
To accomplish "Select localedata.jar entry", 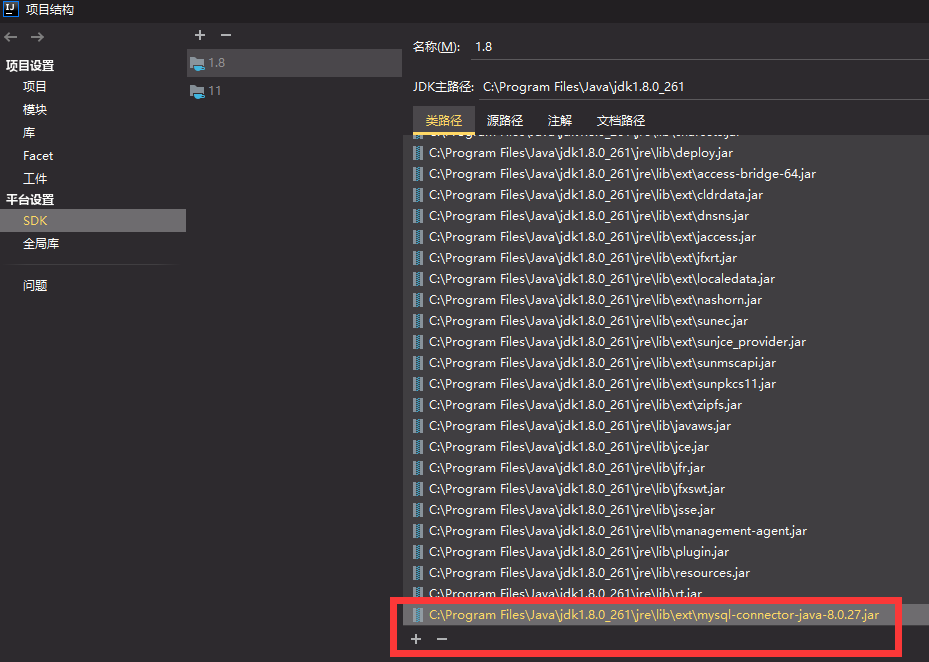I will coord(666,279).
